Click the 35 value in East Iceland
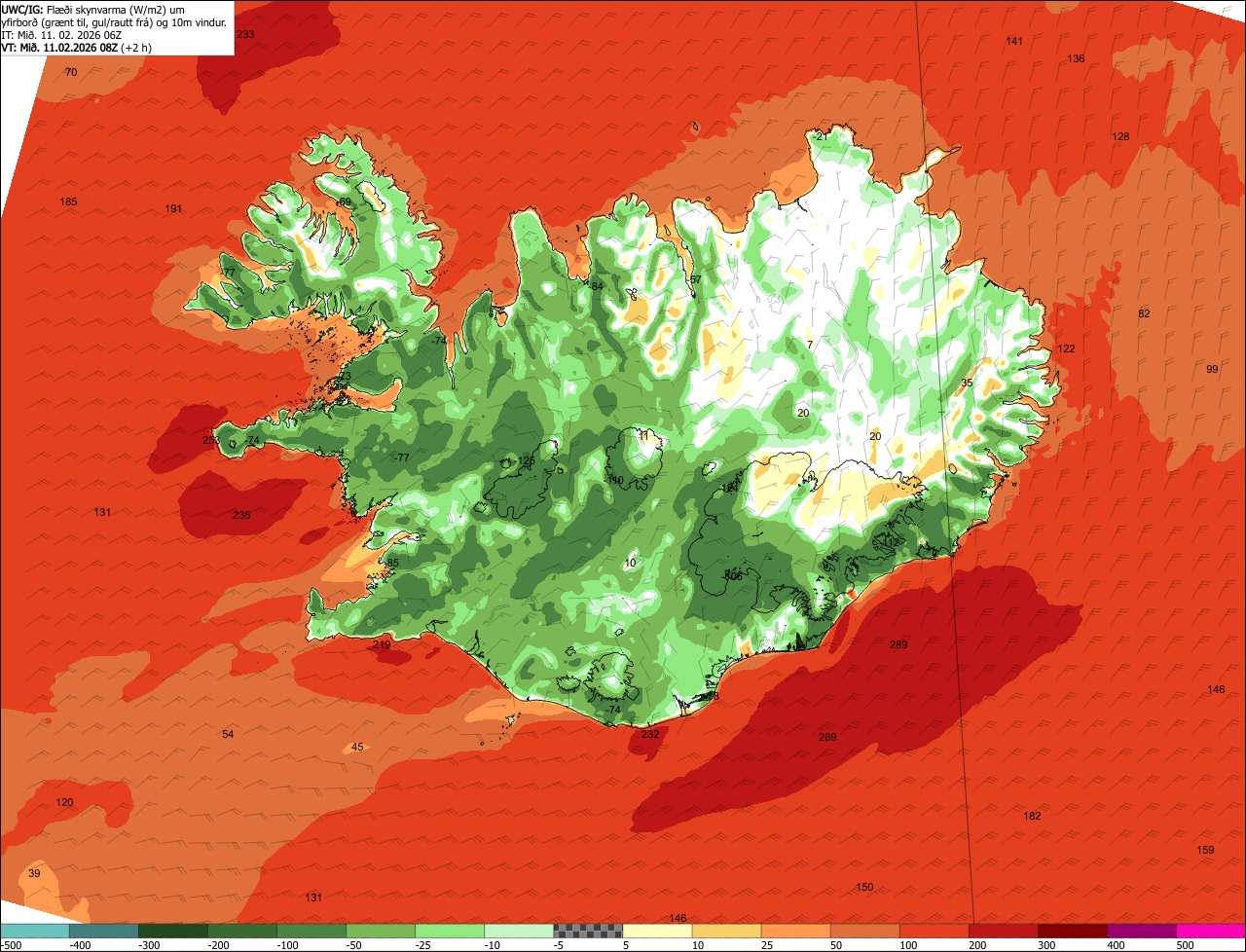The image size is (1246, 952). (967, 383)
